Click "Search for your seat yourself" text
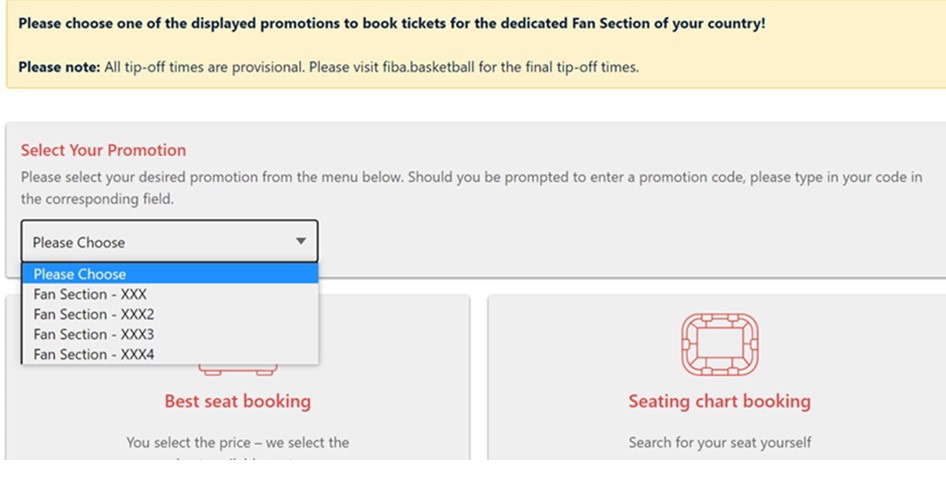946x496 pixels. click(x=719, y=442)
